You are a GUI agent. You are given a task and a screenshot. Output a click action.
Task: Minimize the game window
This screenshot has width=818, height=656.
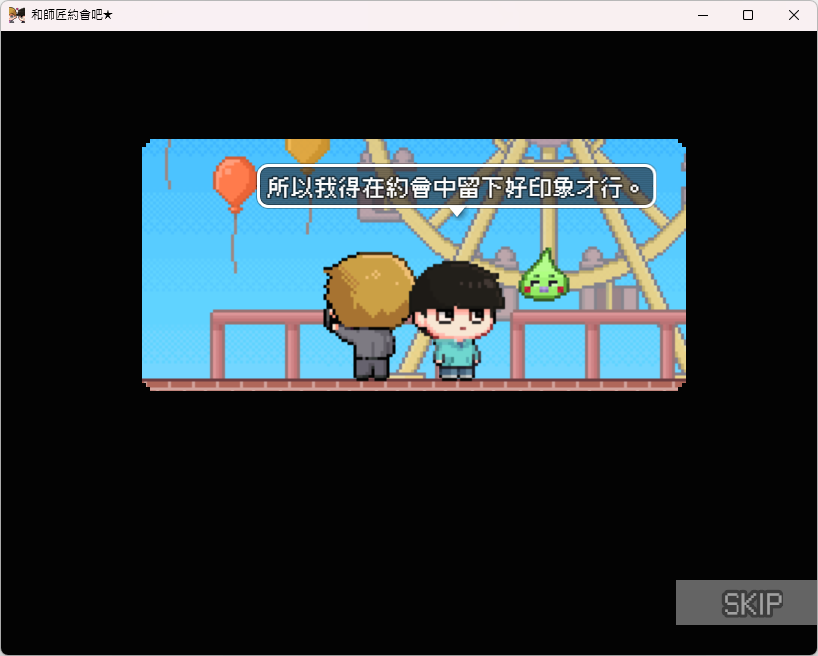coord(703,15)
